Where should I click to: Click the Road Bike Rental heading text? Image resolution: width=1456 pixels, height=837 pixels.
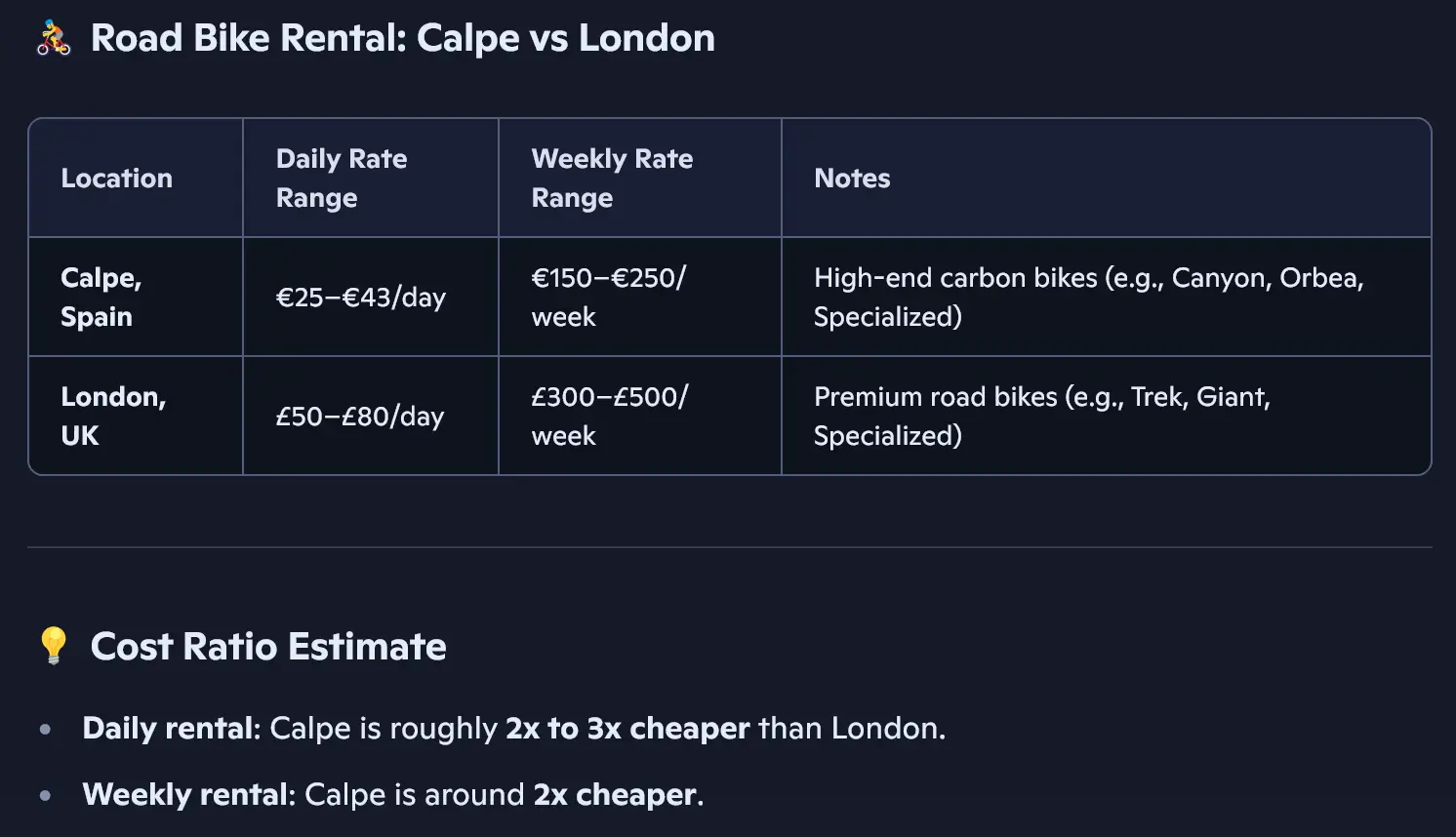tap(402, 39)
